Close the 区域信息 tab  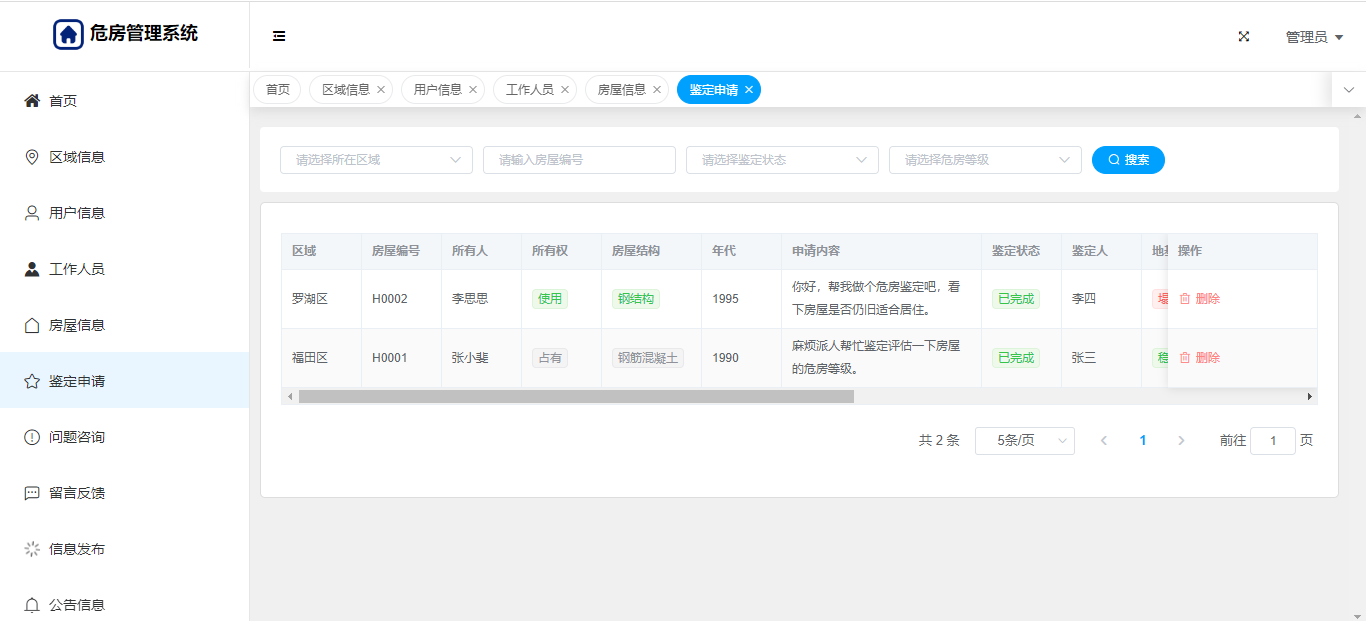pos(381,90)
